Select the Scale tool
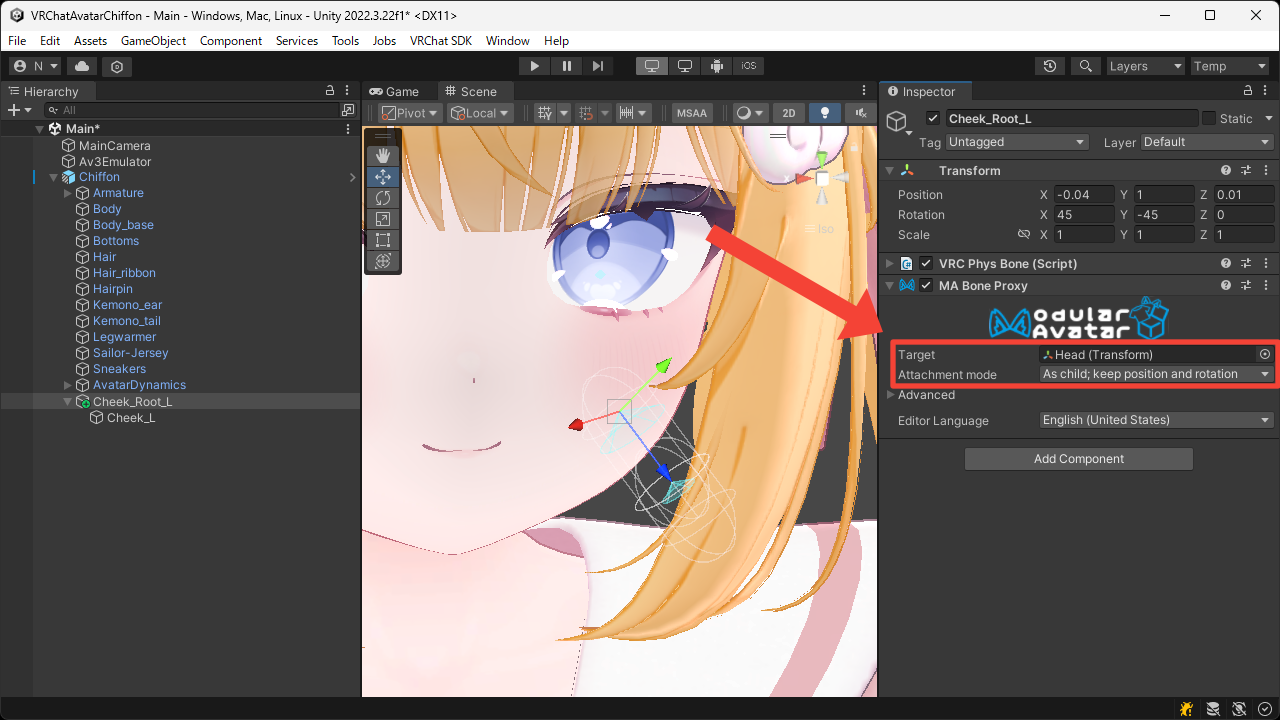This screenshot has width=1280, height=720. [383, 219]
